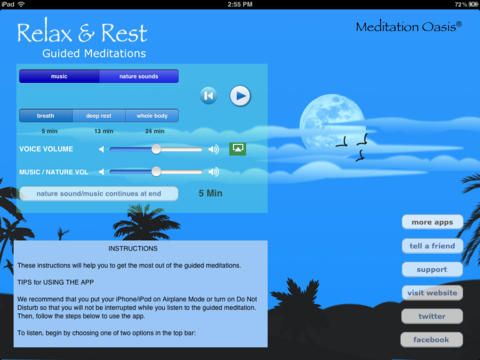Click voice volume loud speaker icon
The height and width of the screenshot is (360, 480).
214,149
